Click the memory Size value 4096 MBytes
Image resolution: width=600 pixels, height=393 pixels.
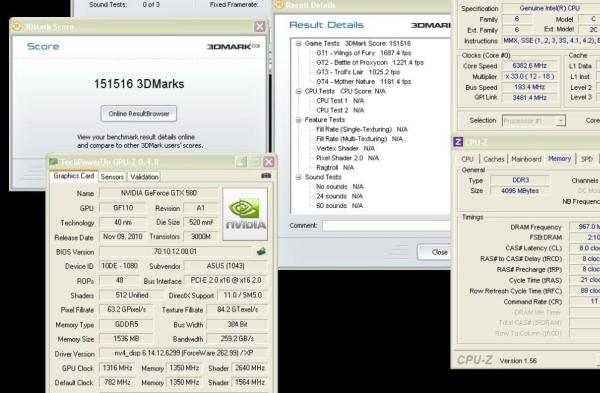click(x=520, y=191)
